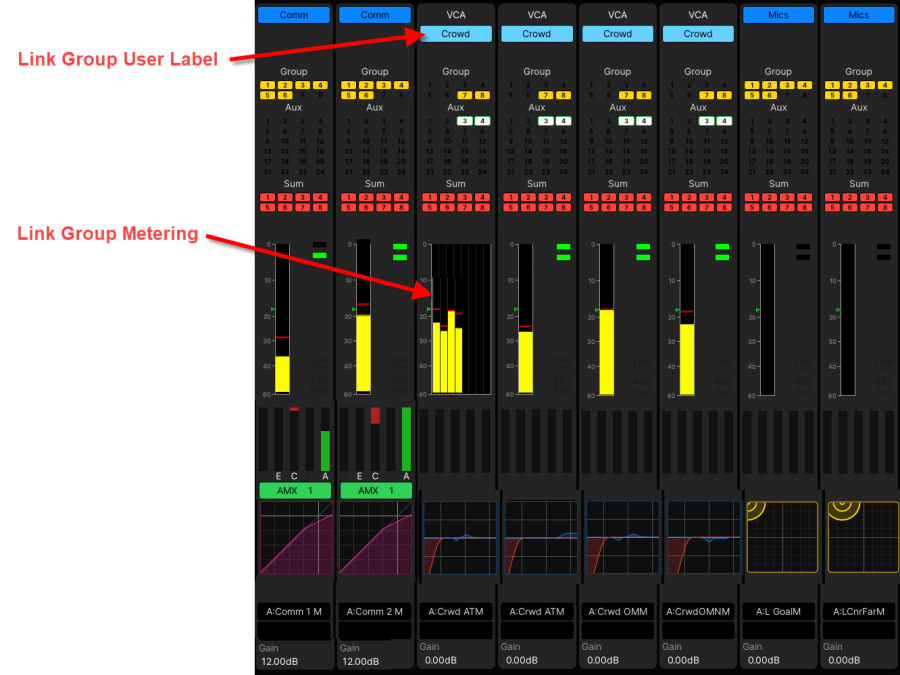Click the Comm VCA label above Comm 1 M
Viewport: 900px width, 675px height.
click(x=294, y=15)
